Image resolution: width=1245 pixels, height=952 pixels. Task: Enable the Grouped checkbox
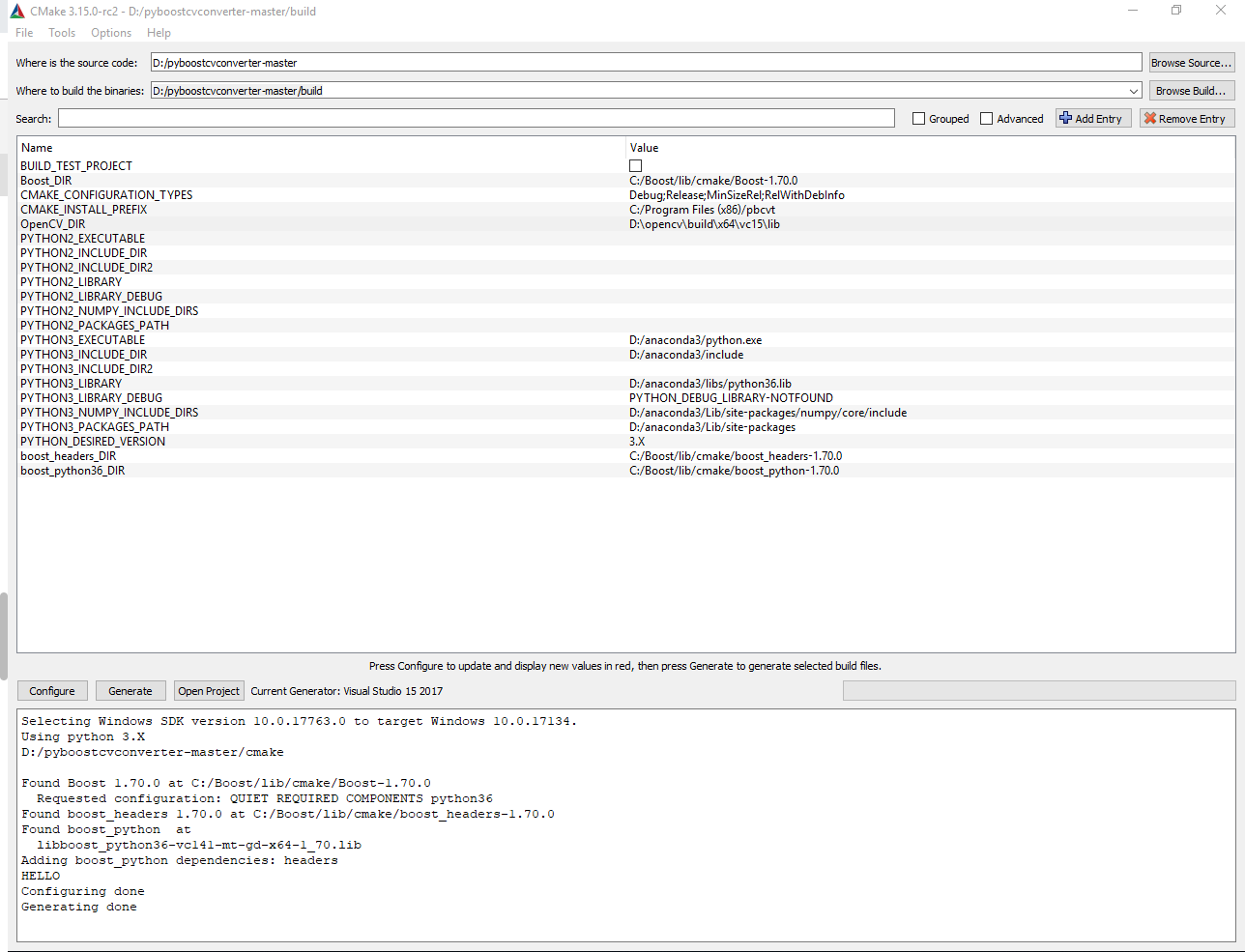(919, 119)
